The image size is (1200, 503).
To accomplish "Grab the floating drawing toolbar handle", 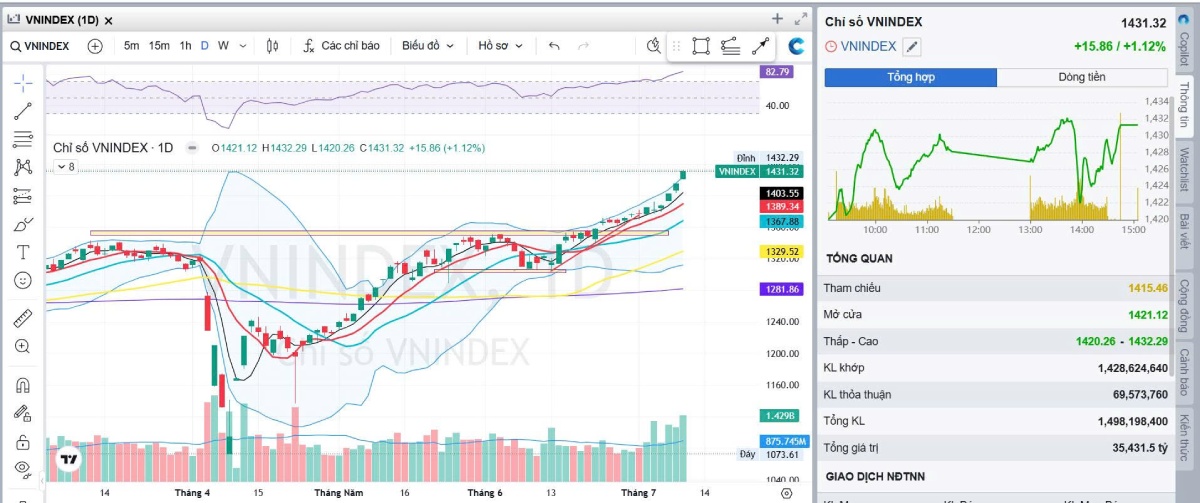I will 677,45.
